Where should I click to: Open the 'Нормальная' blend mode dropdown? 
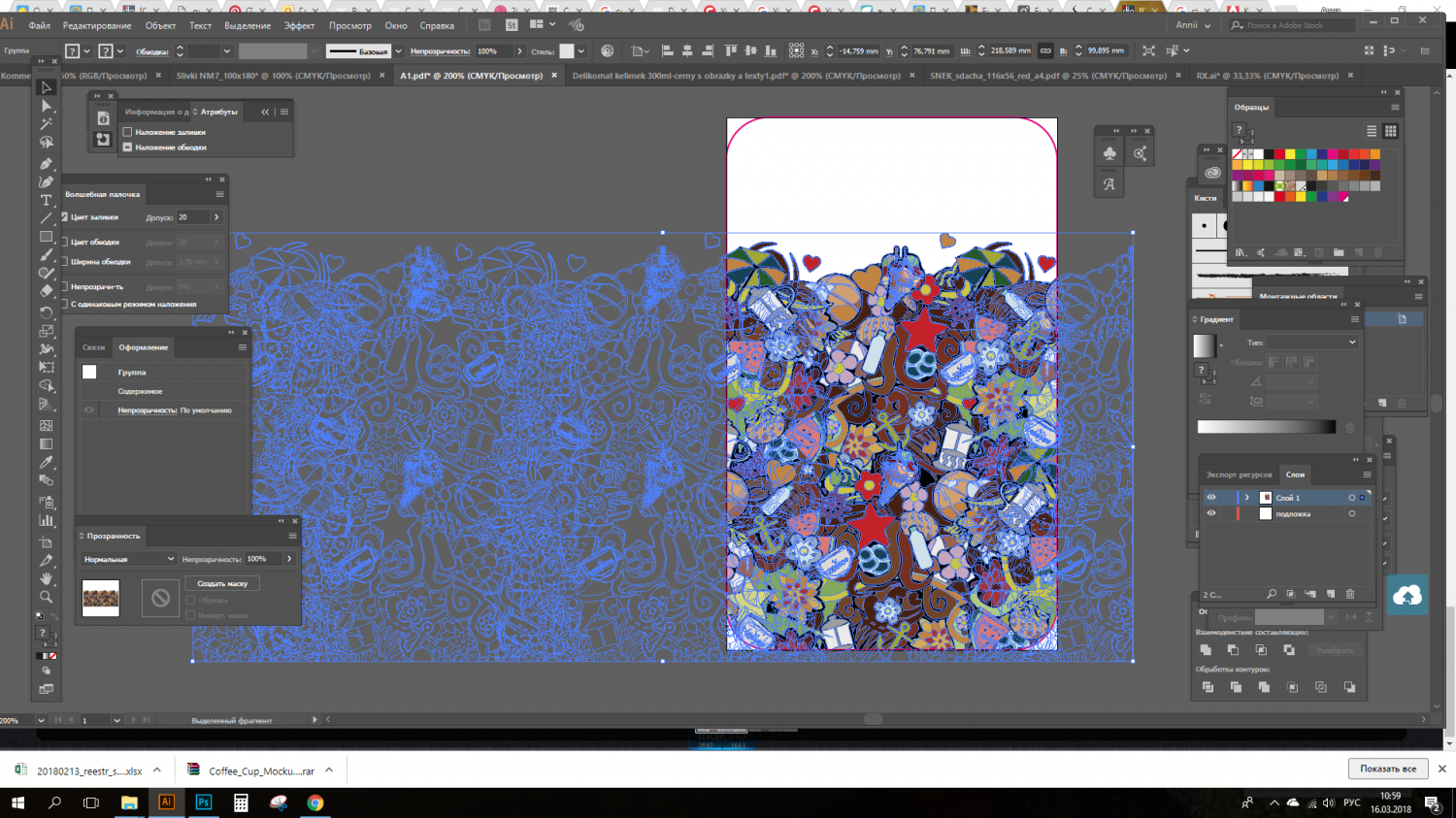click(129, 559)
